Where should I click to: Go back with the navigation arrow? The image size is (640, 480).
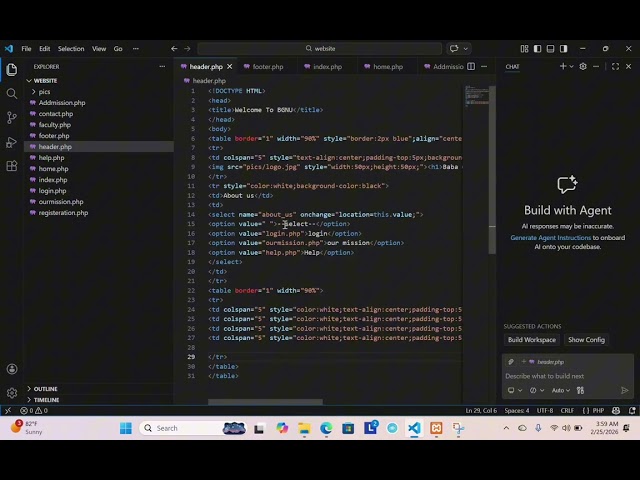[x=174, y=49]
